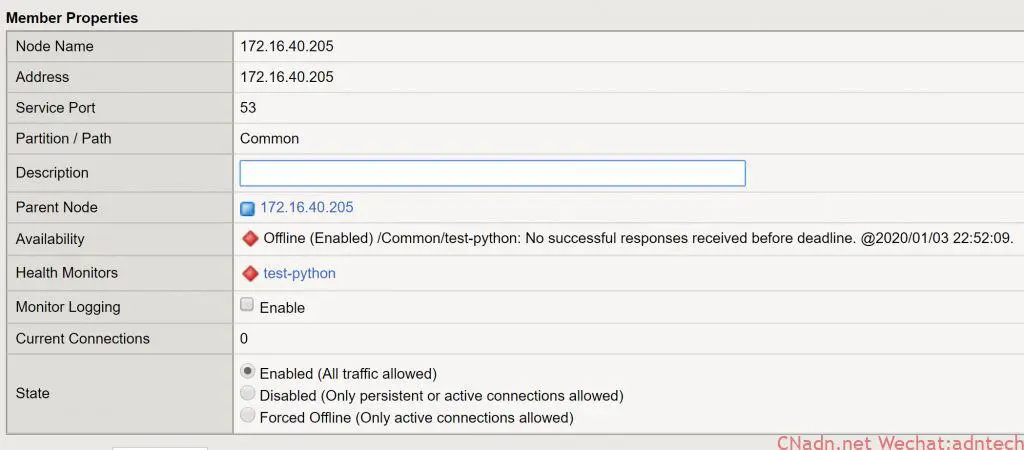Select Enabled (All traffic allowed) radio
Image resolution: width=1024 pixels, height=450 pixels.
(248, 372)
